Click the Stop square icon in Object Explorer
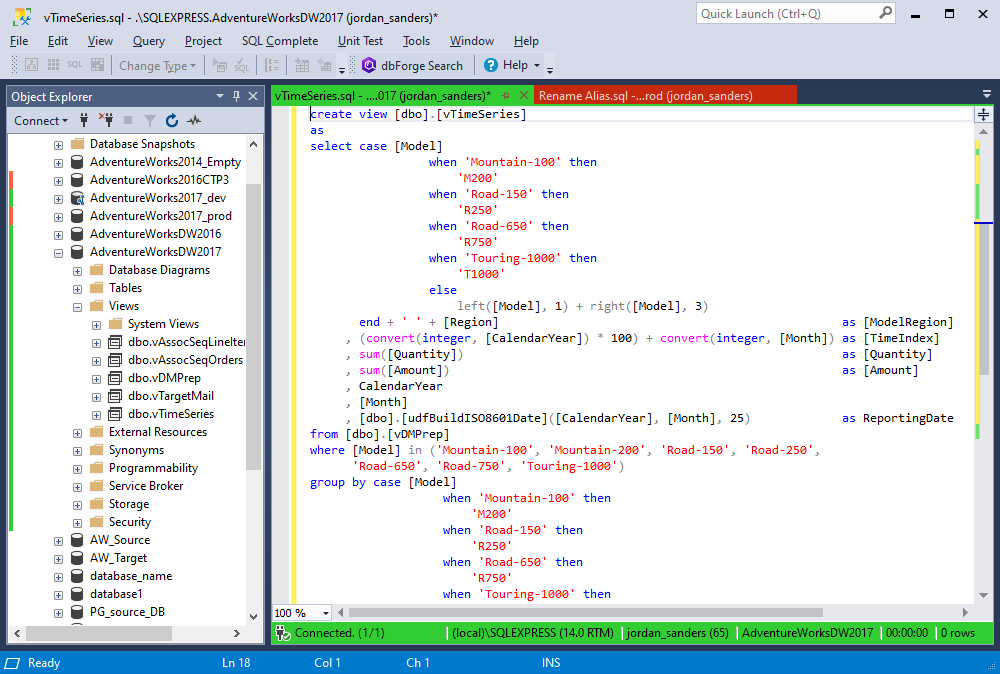1000x674 pixels. click(x=128, y=120)
